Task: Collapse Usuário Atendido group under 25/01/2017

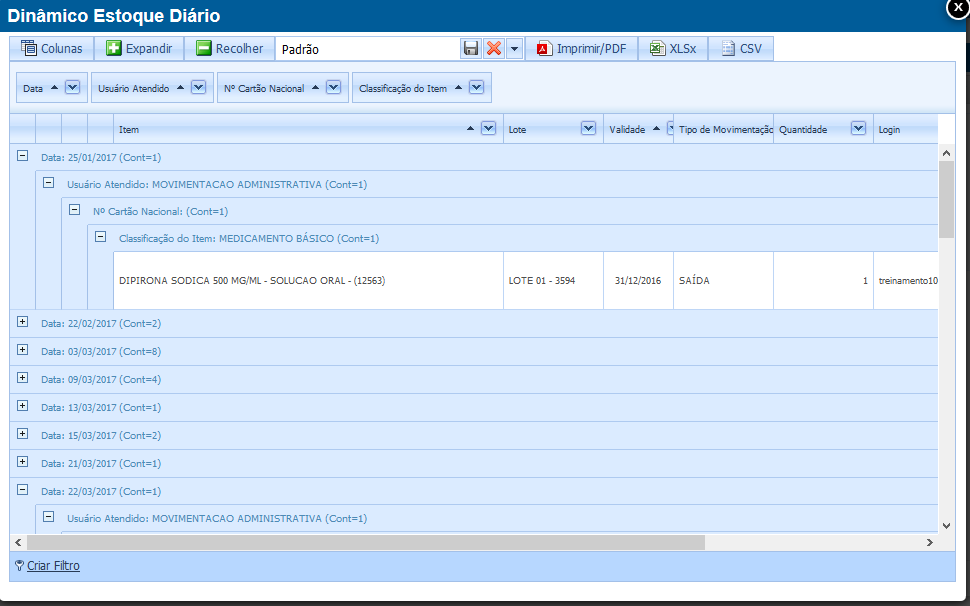Action: (x=48, y=182)
